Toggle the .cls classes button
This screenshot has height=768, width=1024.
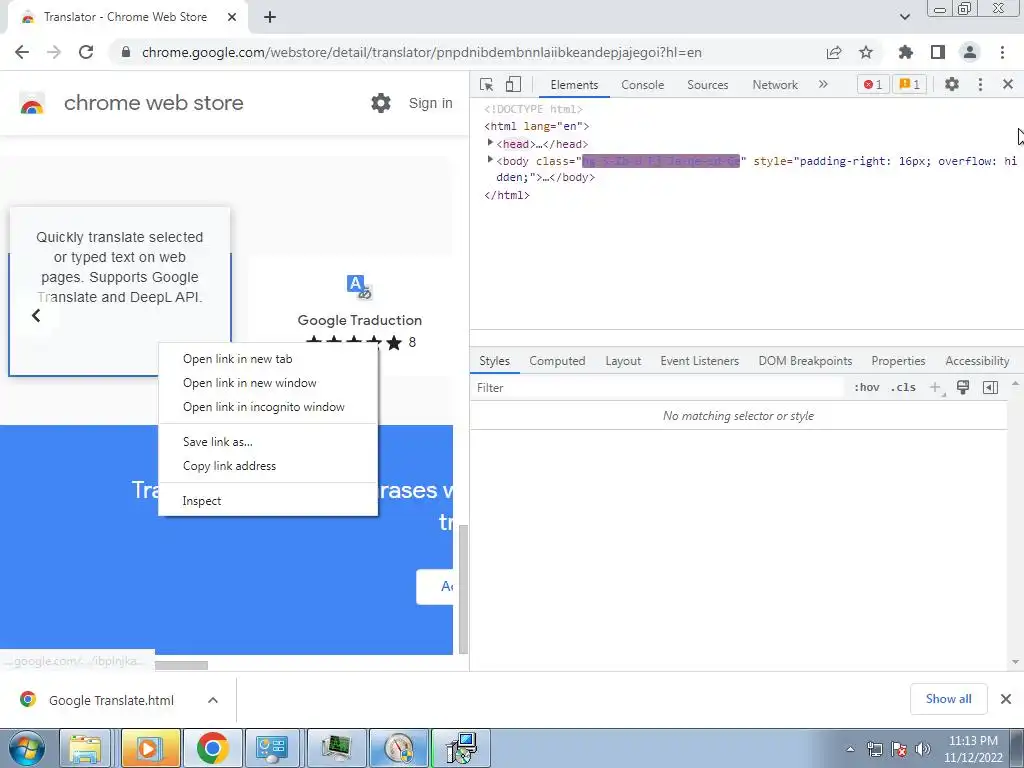tap(903, 387)
